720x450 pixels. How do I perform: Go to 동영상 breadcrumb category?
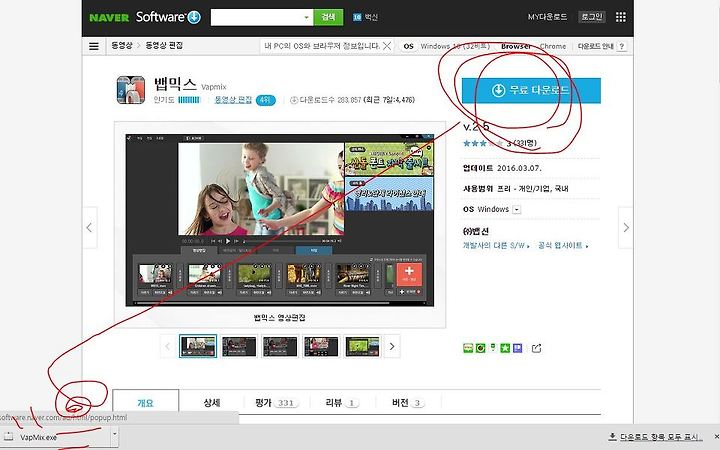(122, 45)
